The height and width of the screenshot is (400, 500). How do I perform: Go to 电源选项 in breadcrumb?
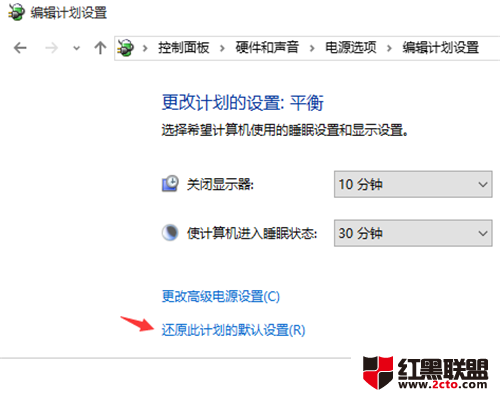coord(351,48)
